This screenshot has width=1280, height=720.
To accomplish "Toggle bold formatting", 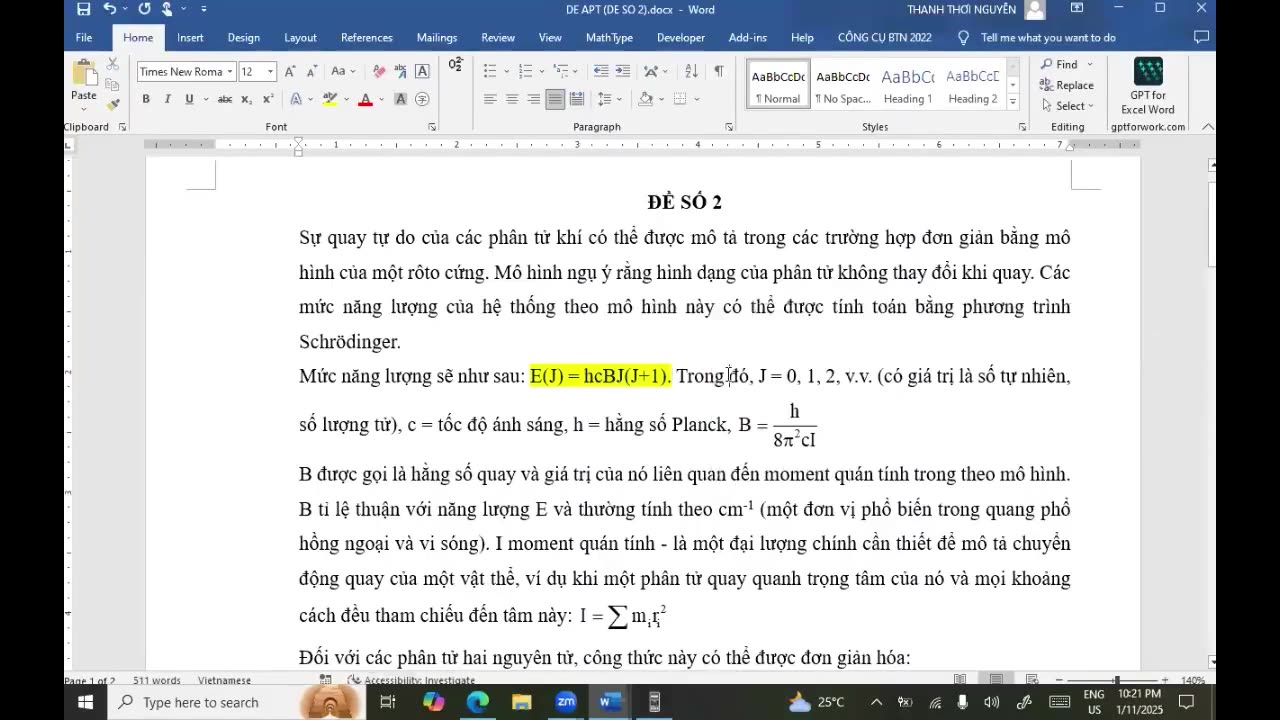I will [x=146, y=99].
